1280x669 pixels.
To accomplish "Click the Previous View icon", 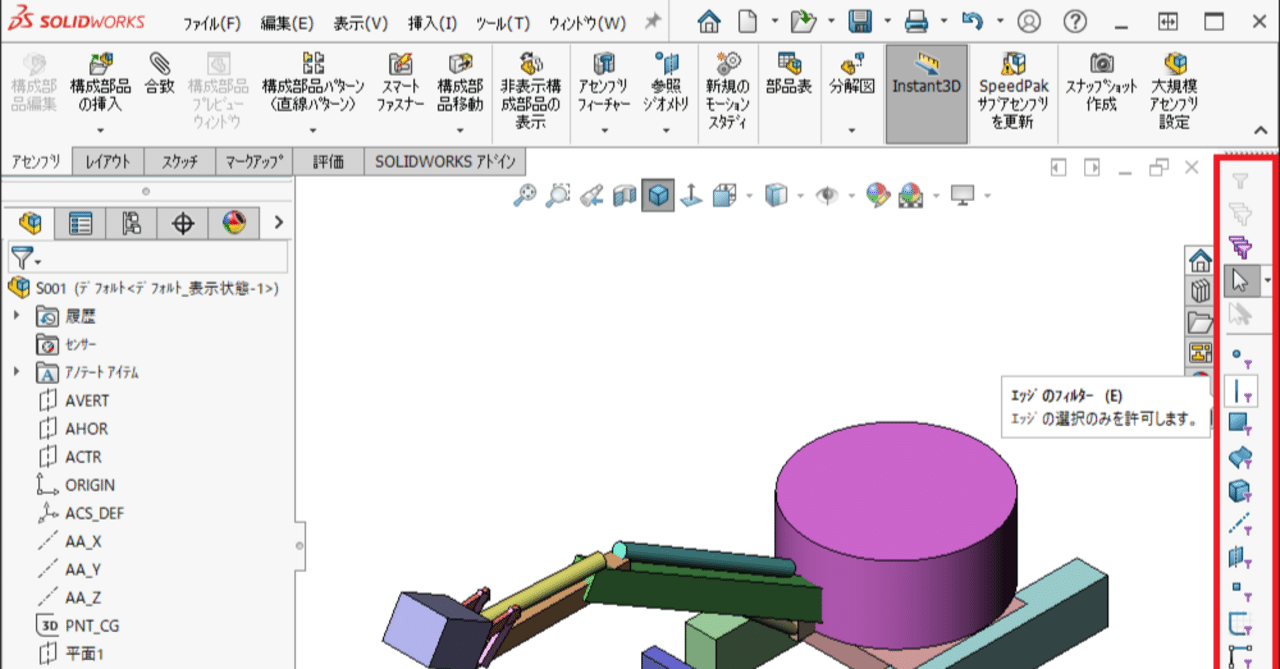I will click(592, 195).
